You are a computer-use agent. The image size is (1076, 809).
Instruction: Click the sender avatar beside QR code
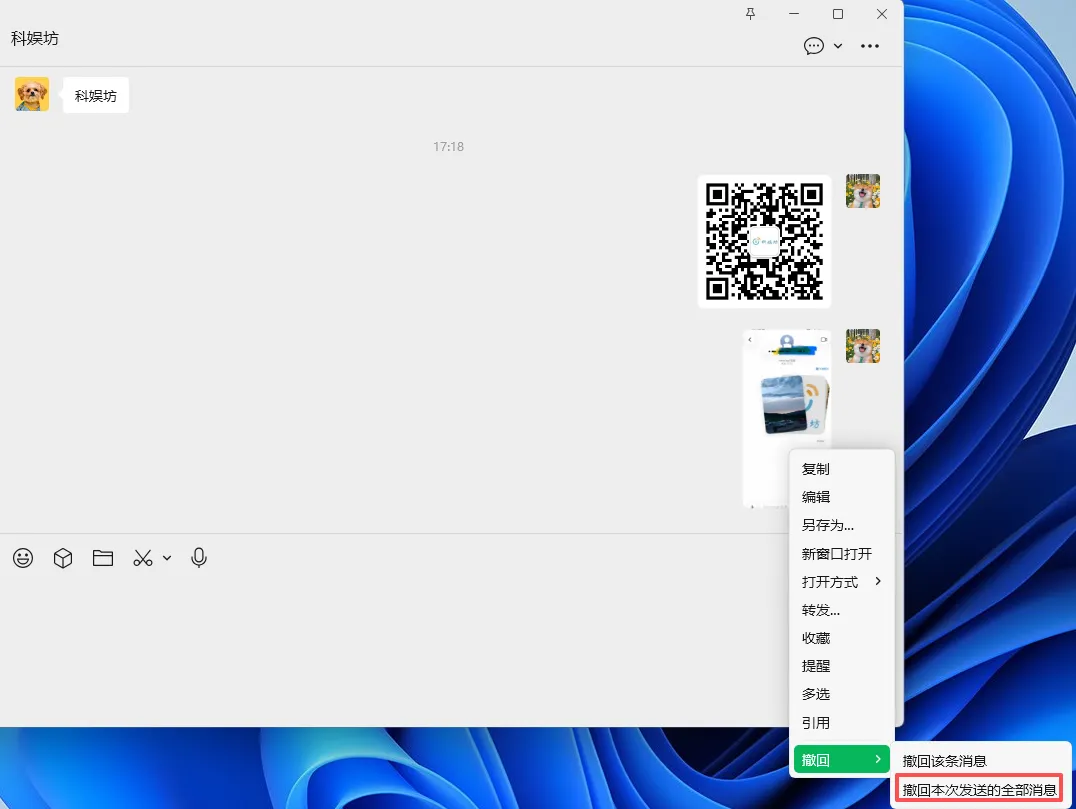pos(863,191)
